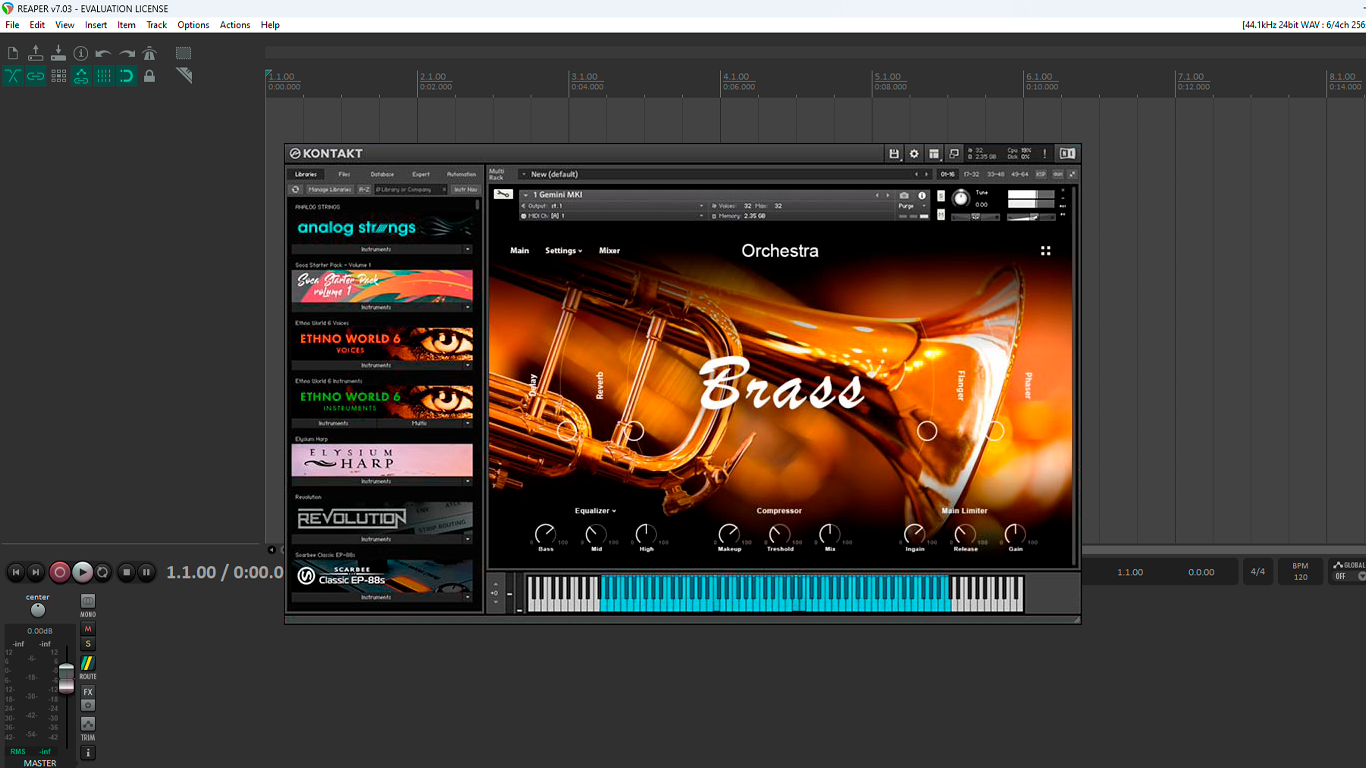Click the Main Limiter Gain knob

click(x=1015, y=533)
